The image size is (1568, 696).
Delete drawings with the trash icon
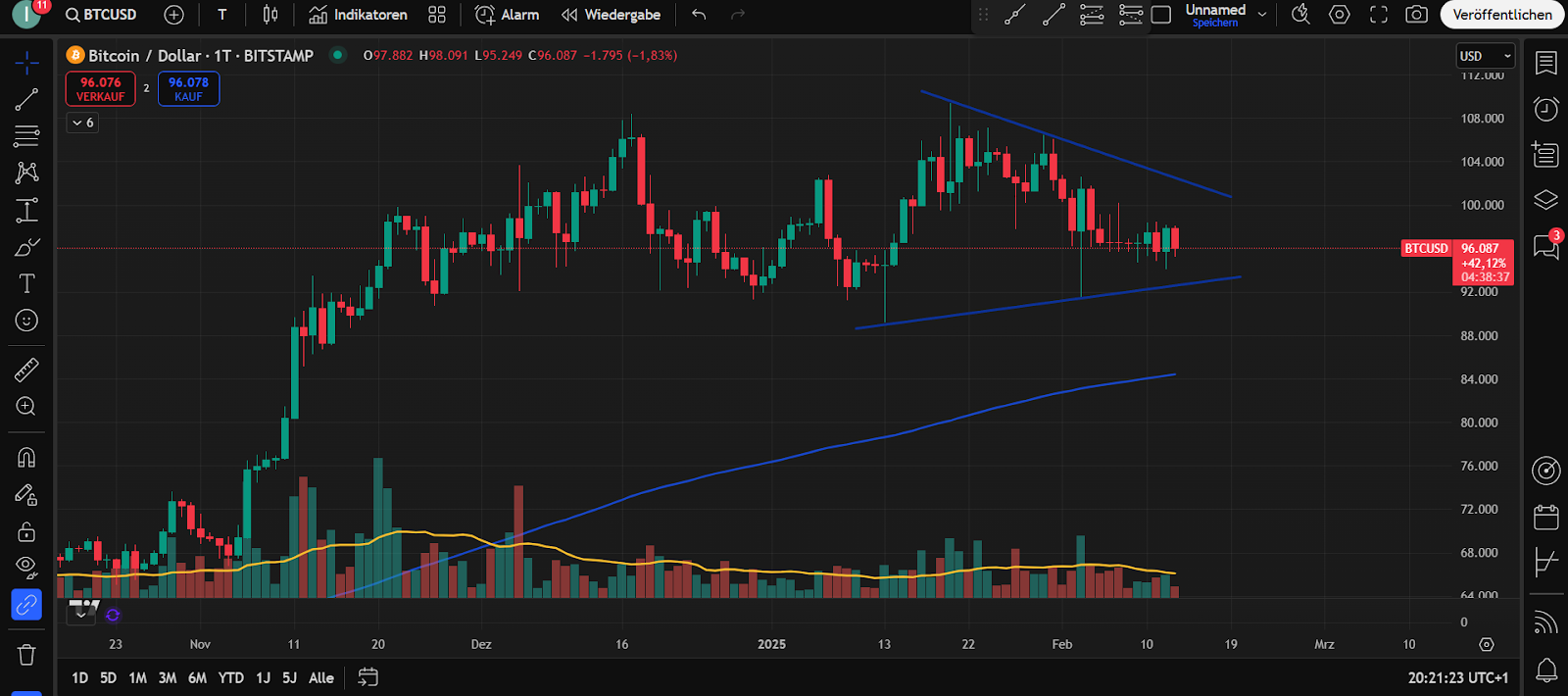[26, 654]
